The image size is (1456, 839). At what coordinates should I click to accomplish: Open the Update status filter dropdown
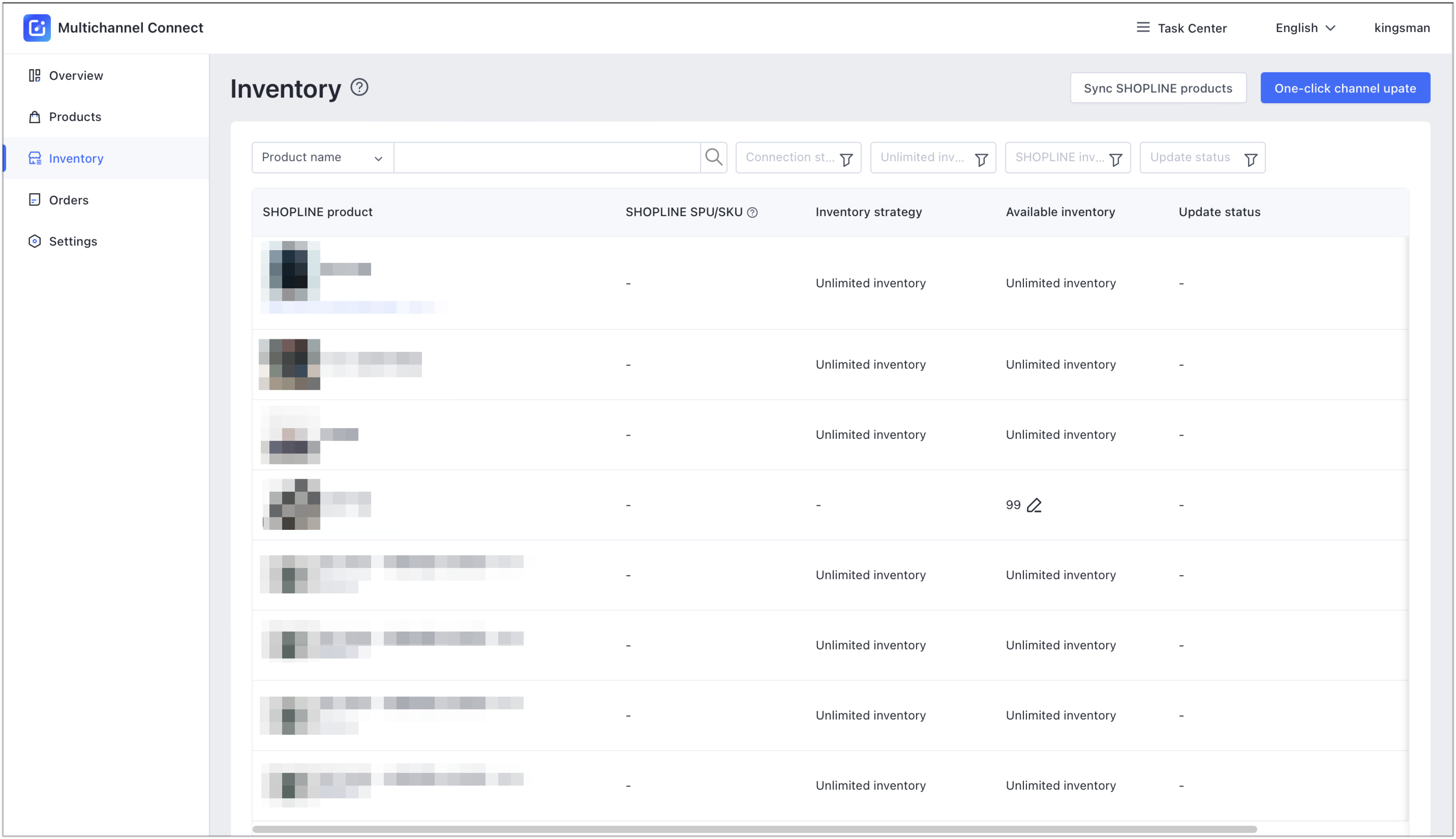(x=1202, y=157)
